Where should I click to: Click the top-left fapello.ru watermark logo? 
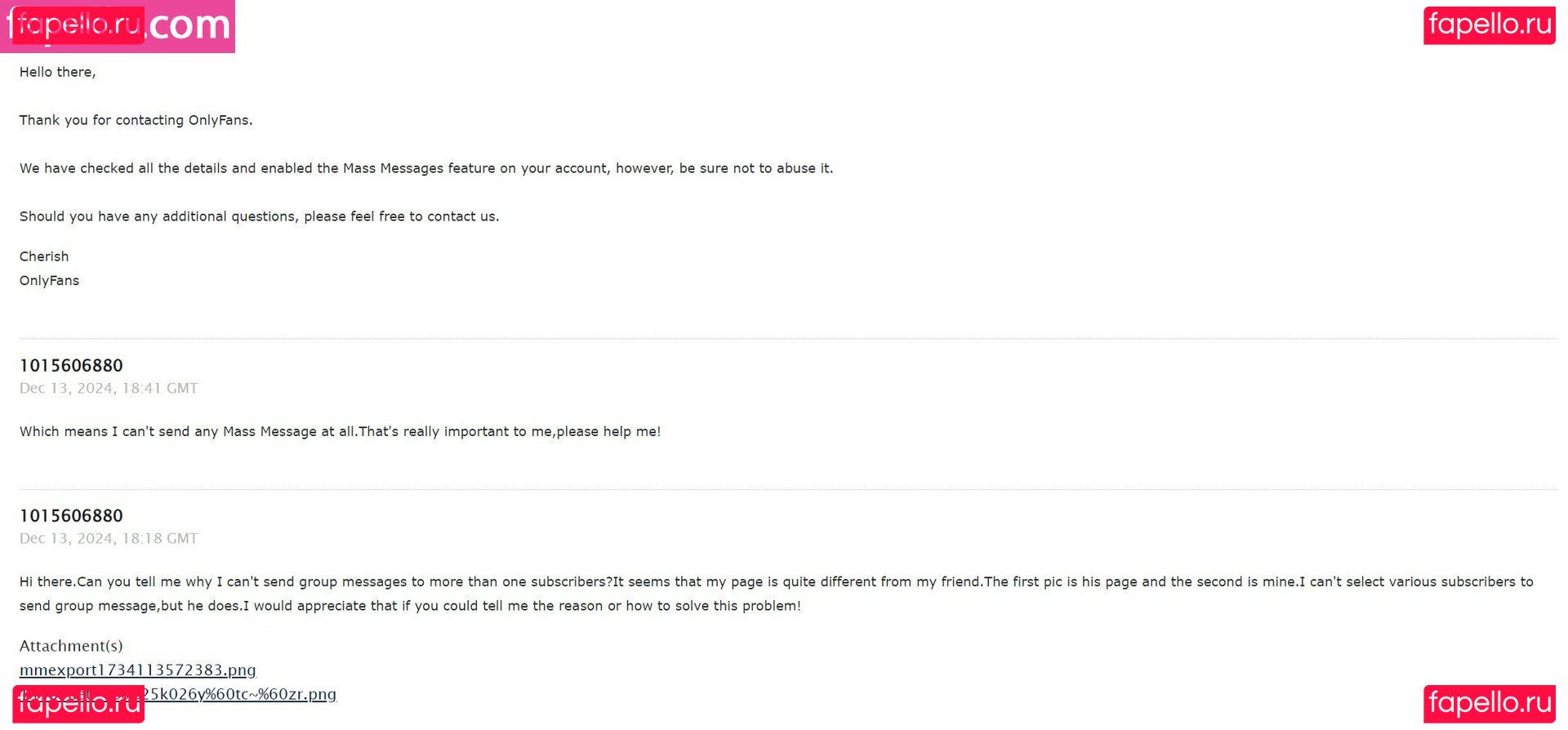click(78, 24)
